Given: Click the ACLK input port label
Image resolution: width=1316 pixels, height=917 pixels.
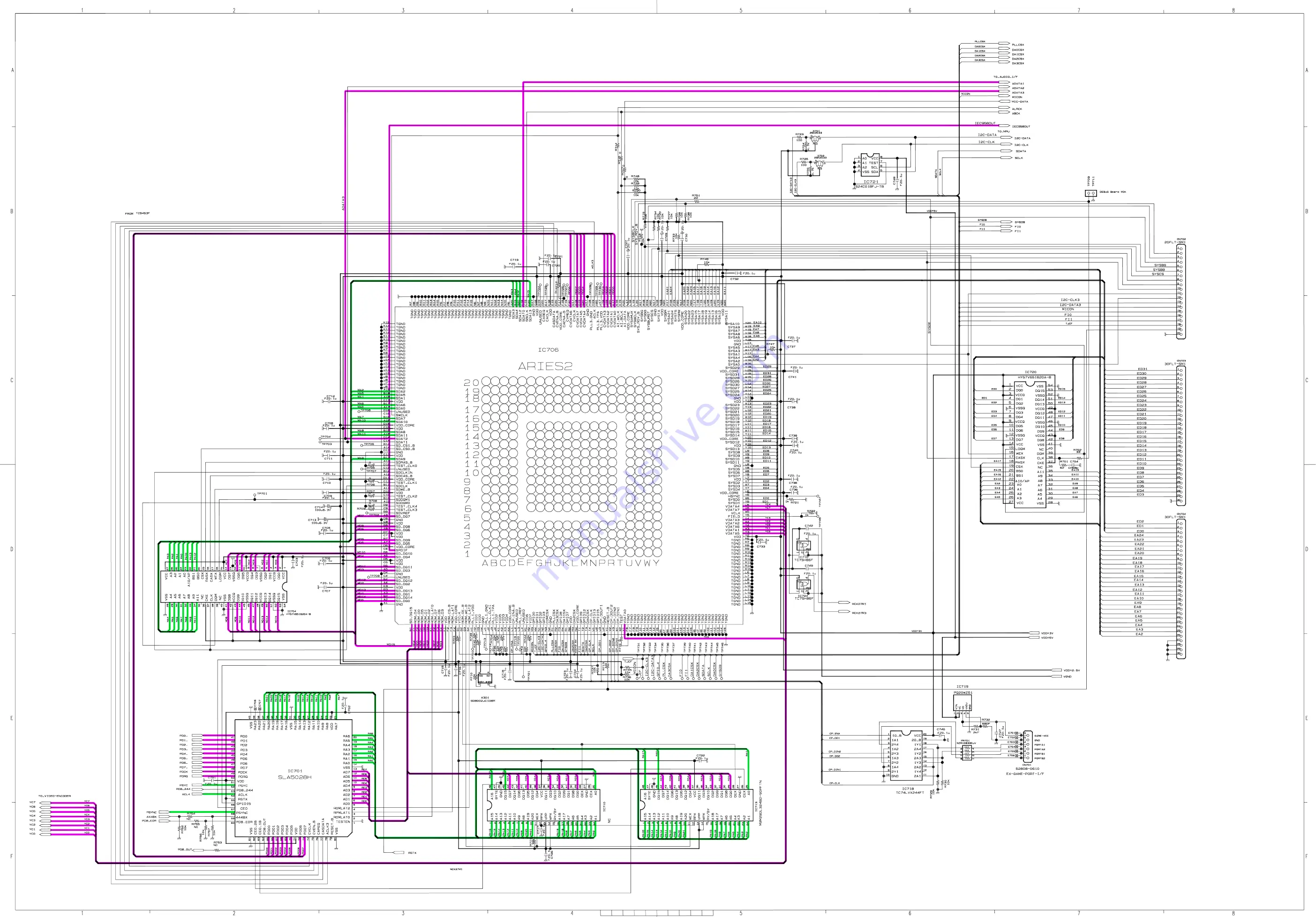Looking at the screenshot, I should [x=186, y=794].
